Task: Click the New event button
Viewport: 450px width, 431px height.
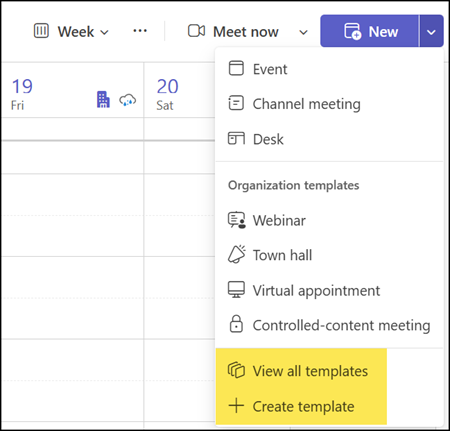Action: click(x=370, y=31)
